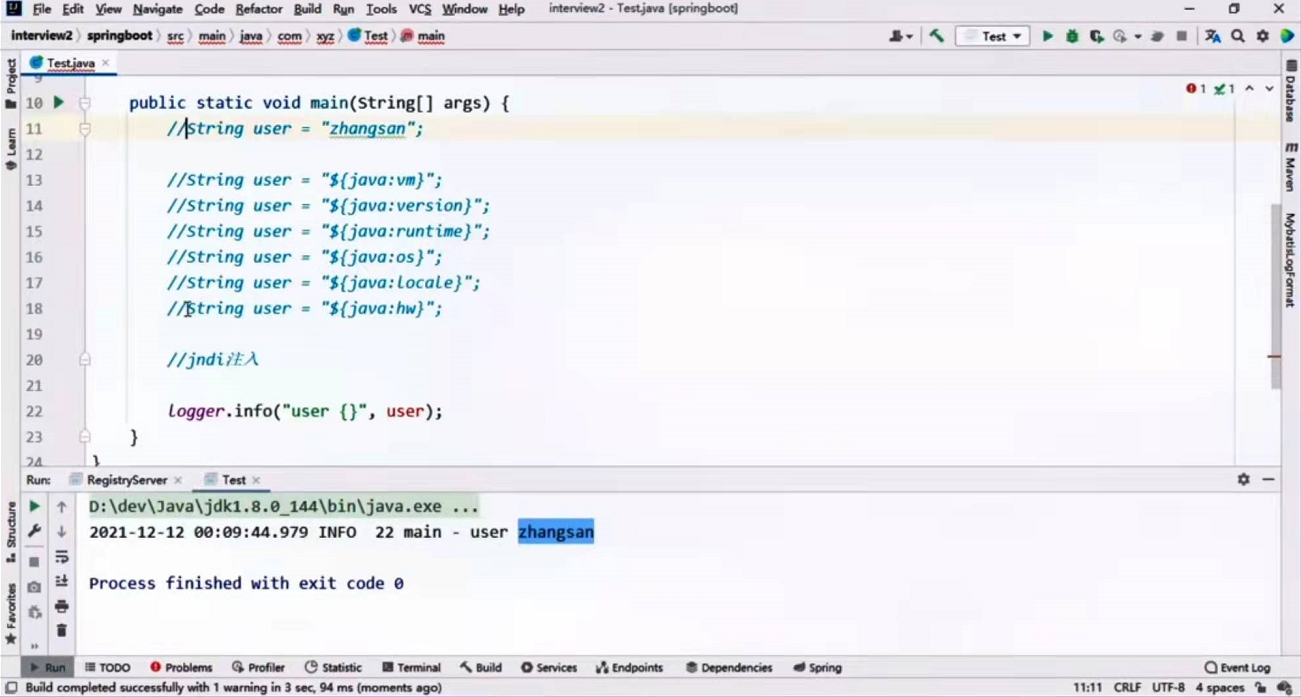Open the Navigate menu
The width and height of the screenshot is (1301, 697).
click(x=157, y=9)
